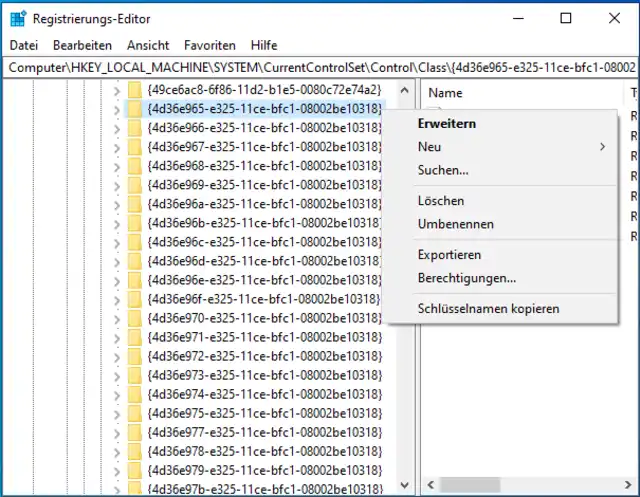This screenshot has width=640, height=497.
Task: Choose Schlüsselnamen kopieren from the context menu
Action: click(x=488, y=309)
